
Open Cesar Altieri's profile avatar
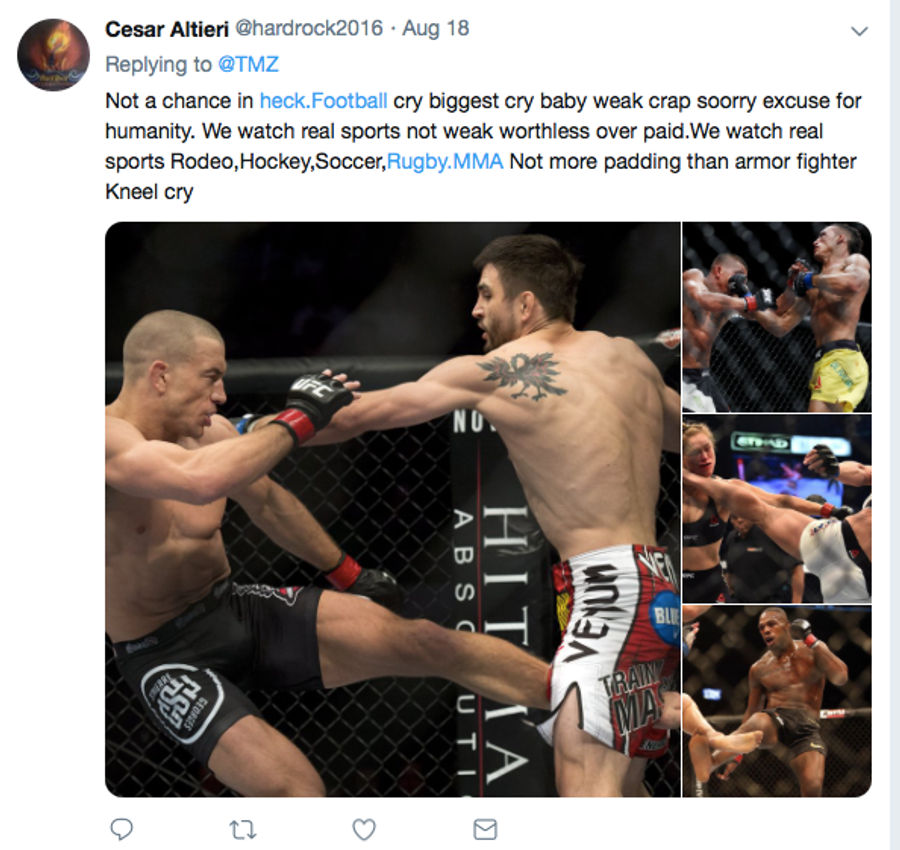[53, 55]
